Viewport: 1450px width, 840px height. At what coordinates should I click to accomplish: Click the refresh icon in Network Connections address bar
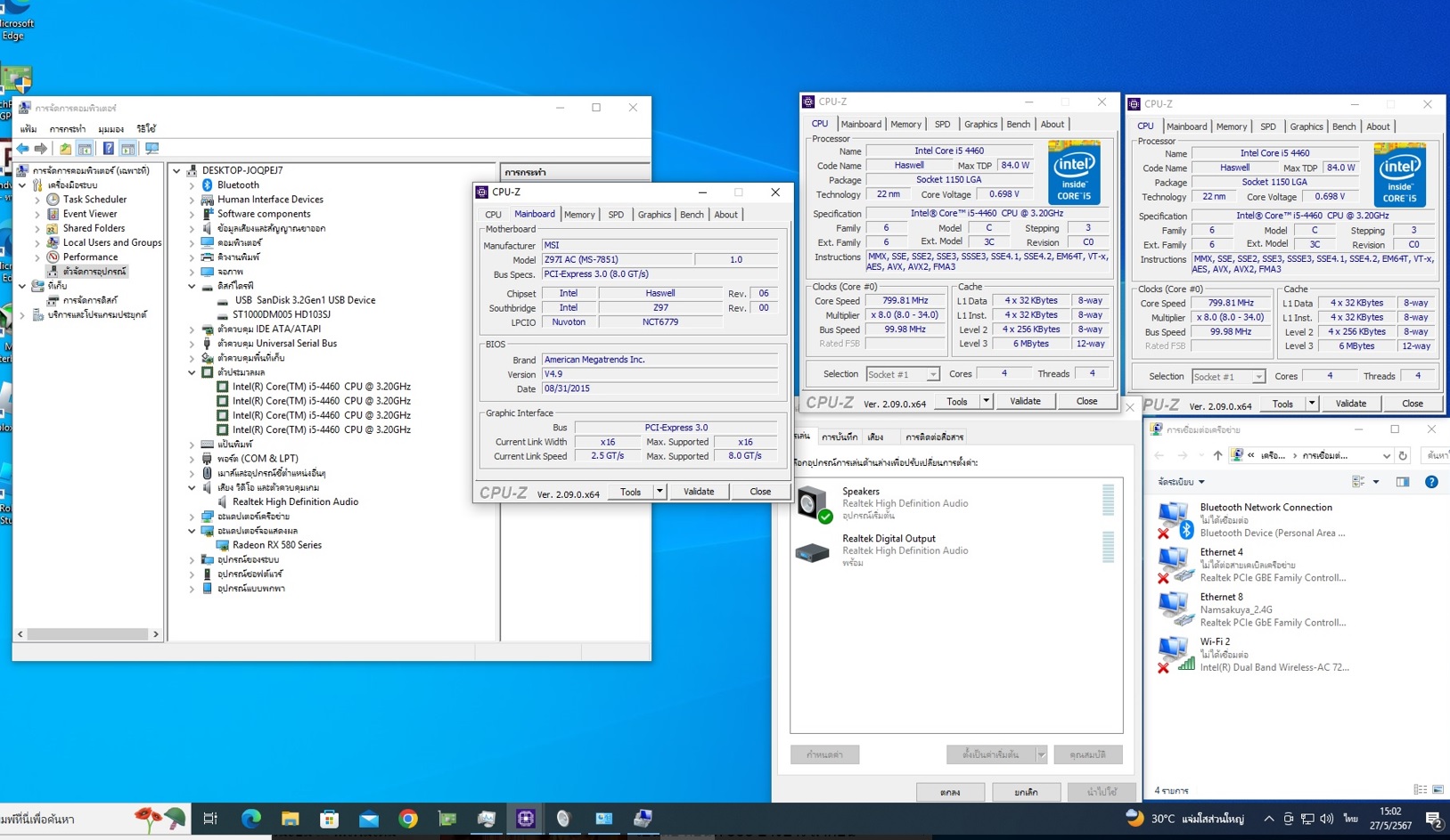pos(1403,455)
